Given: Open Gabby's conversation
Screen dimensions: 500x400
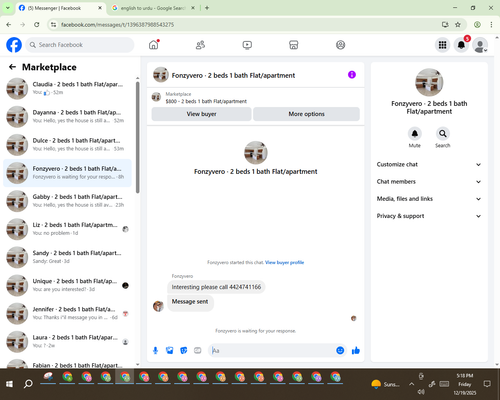Looking at the screenshot, I should coord(67,201).
